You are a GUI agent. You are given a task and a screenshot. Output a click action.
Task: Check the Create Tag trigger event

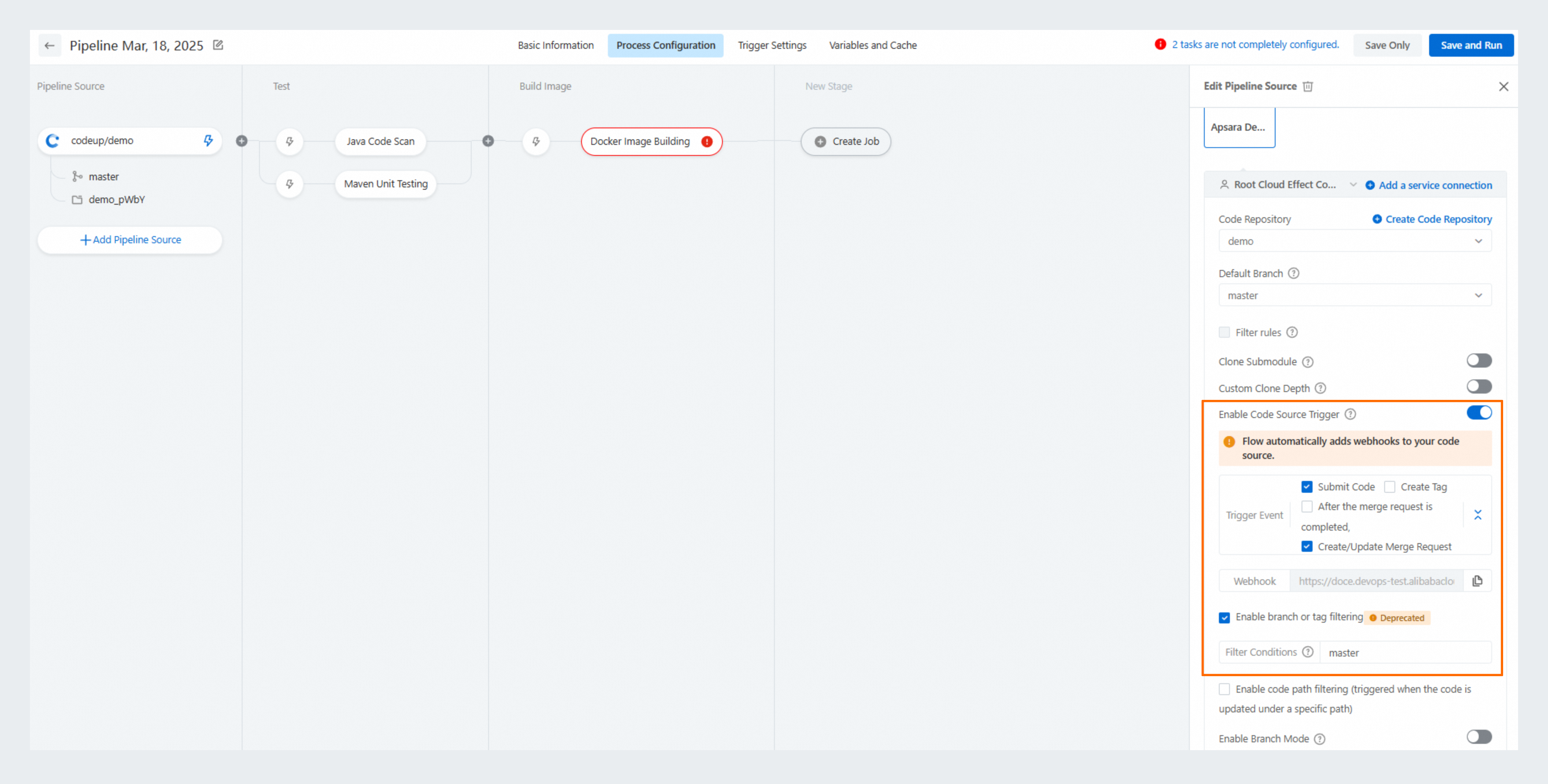pos(1389,486)
